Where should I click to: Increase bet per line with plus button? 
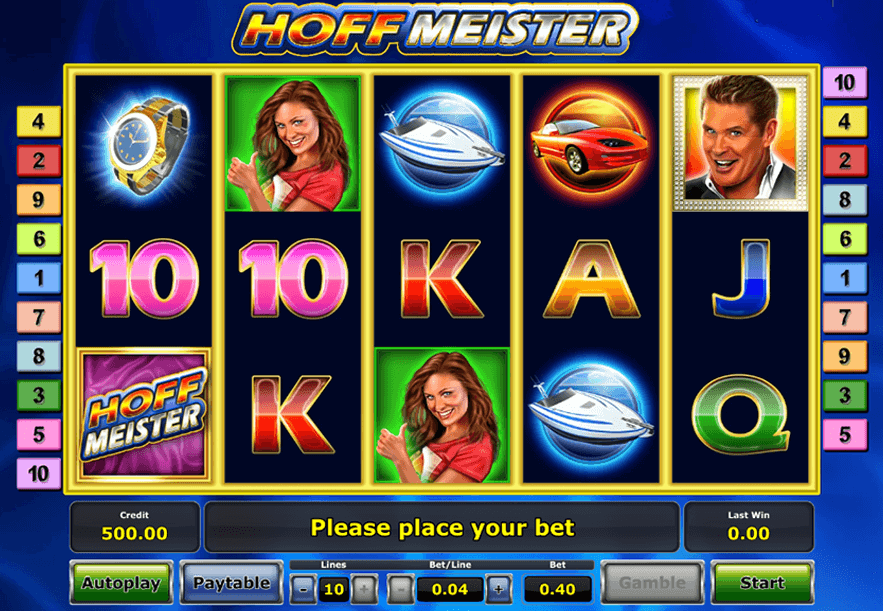click(x=498, y=589)
